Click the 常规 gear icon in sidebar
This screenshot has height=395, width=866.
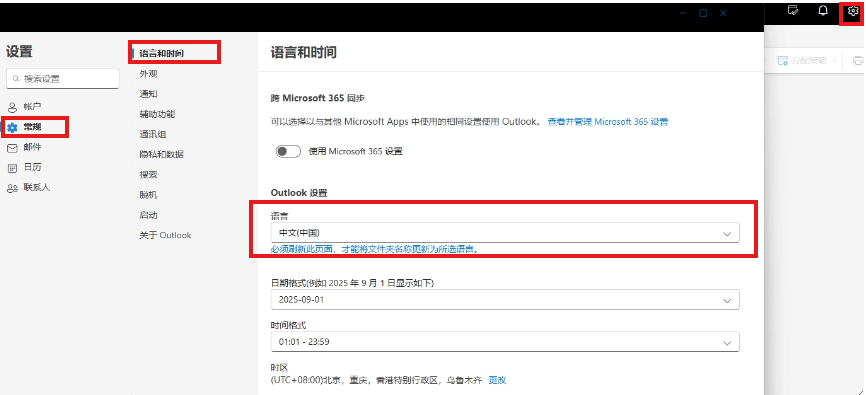click(x=12, y=128)
